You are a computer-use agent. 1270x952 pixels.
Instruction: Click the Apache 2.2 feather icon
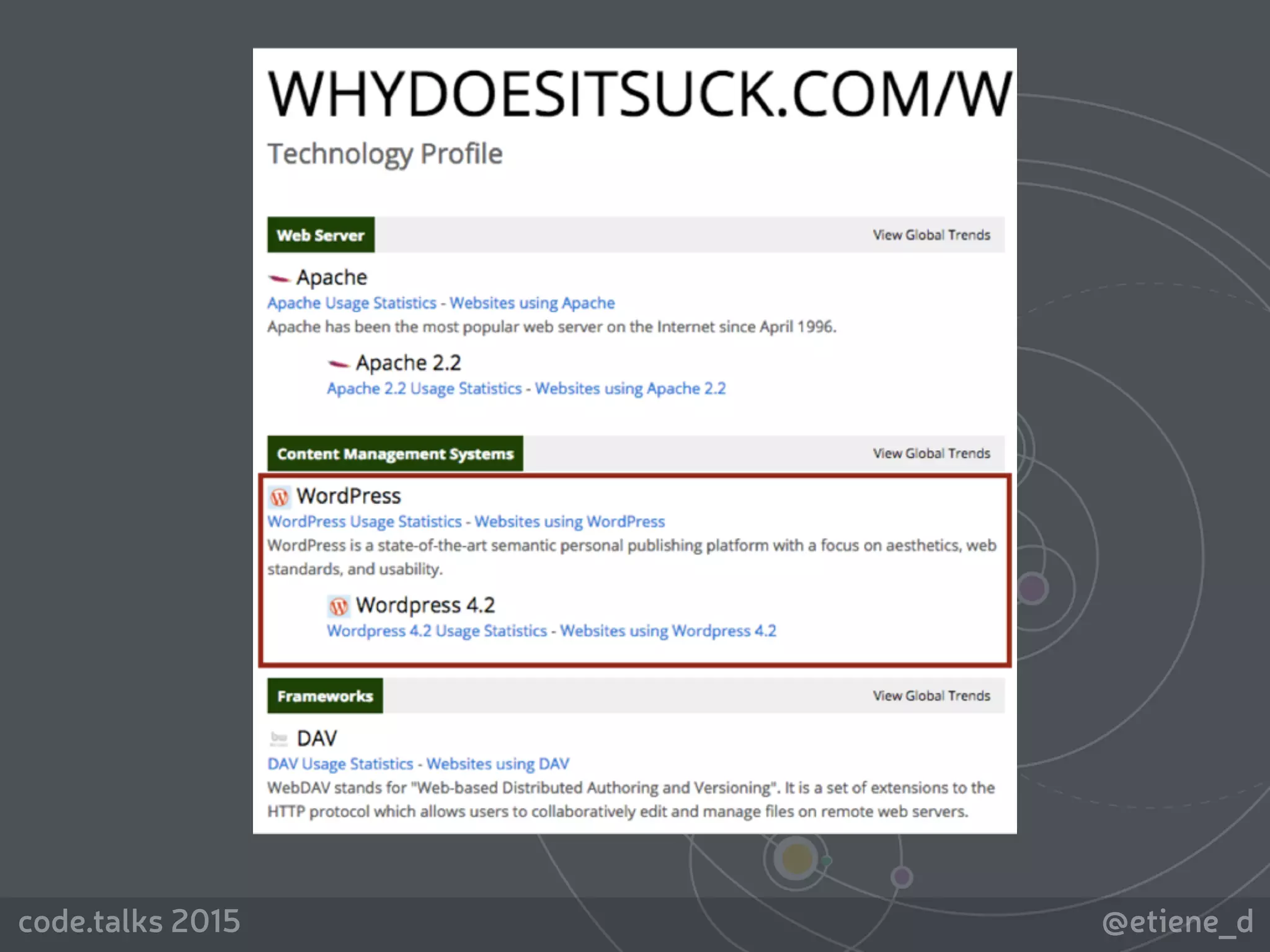tap(339, 364)
